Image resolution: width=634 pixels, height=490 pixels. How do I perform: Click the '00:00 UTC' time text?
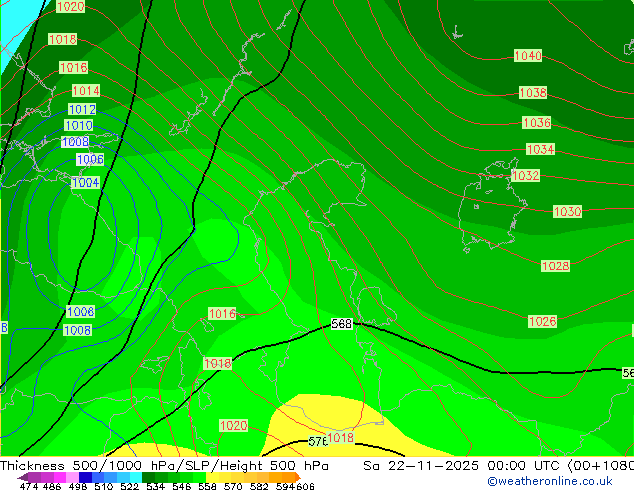click(x=525, y=466)
